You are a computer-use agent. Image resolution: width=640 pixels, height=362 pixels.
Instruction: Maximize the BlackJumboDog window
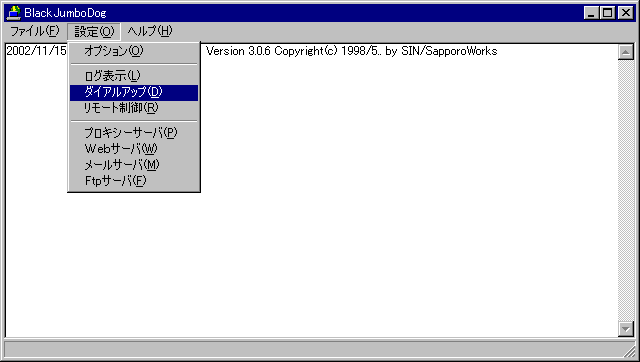point(607,13)
